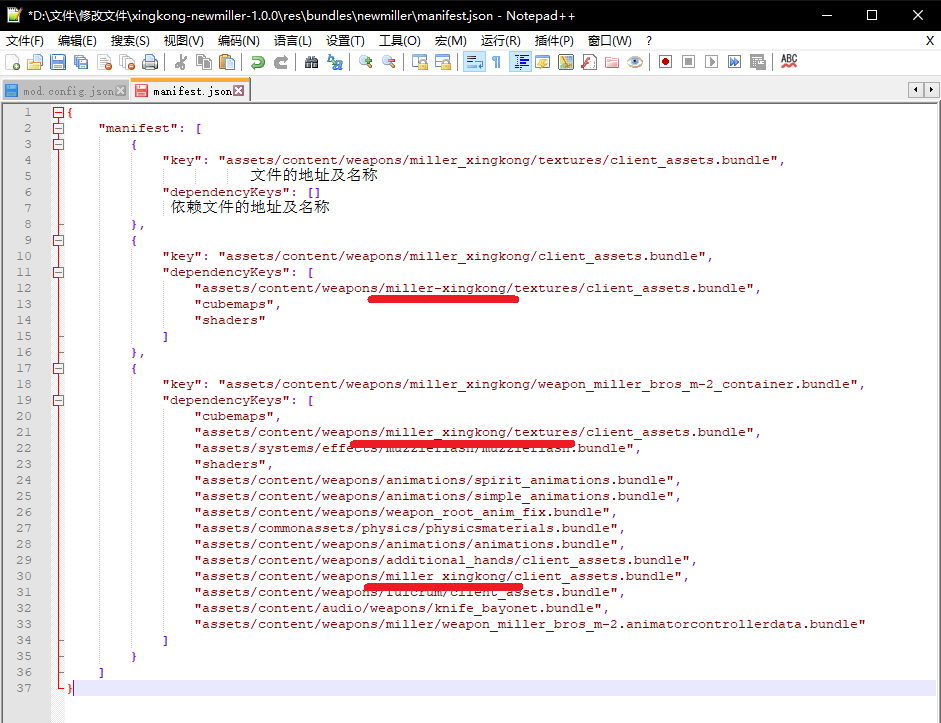Screen dimensions: 941x723
Task: Collapse the object fold on line 9
Action: tap(58, 240)
